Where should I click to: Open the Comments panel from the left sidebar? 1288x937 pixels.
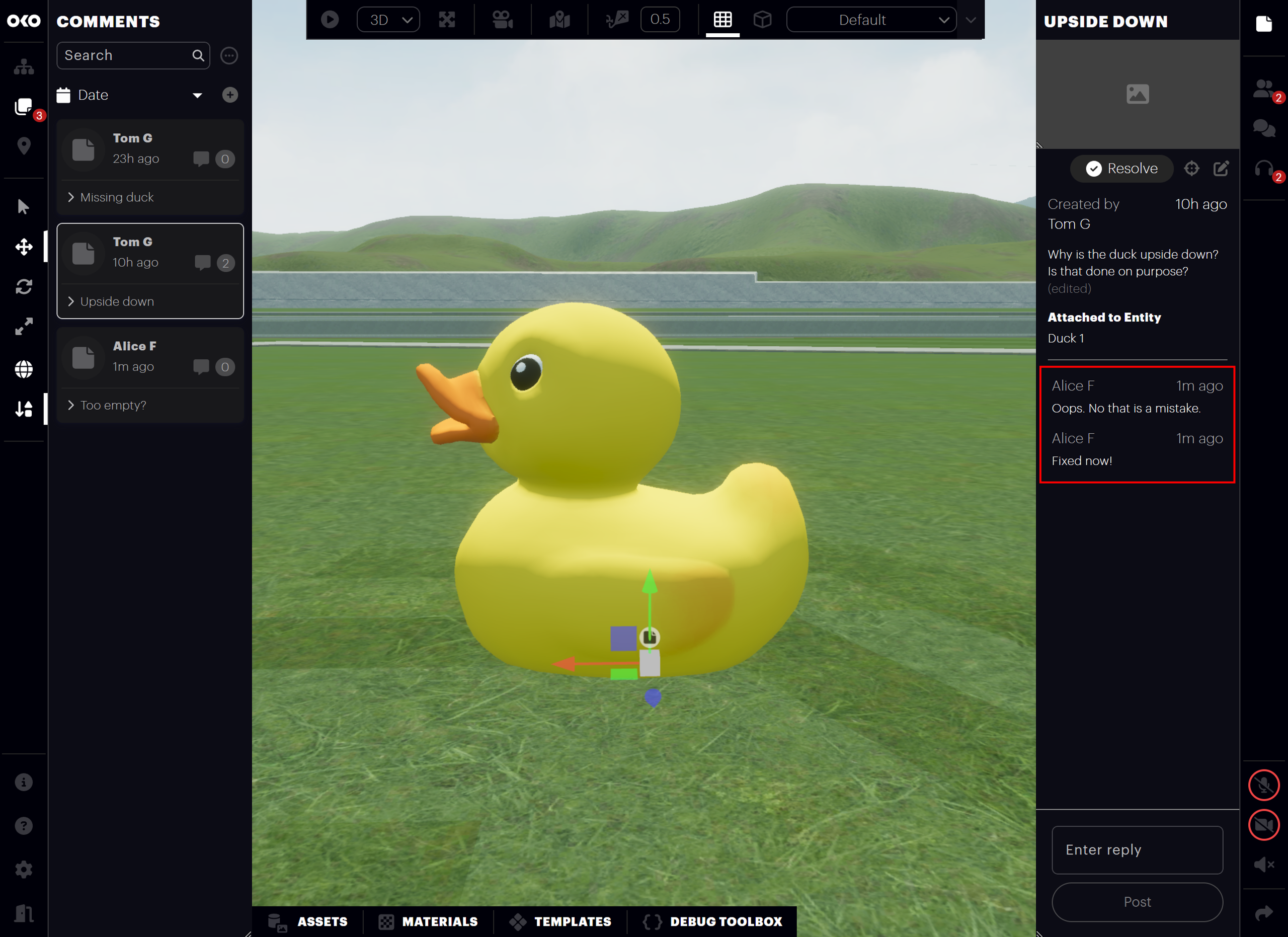(x=24, y=107)
